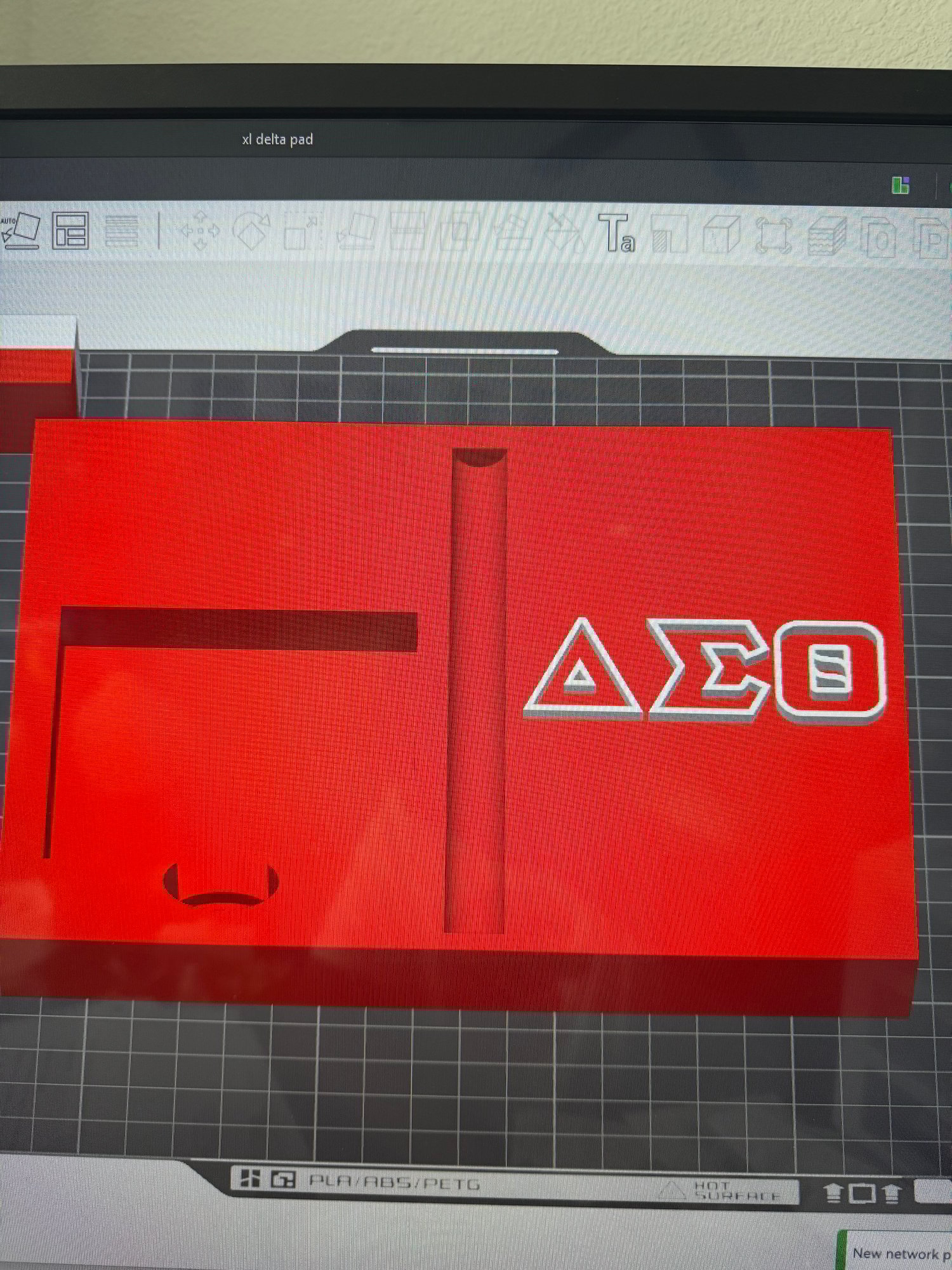Select the Support painting tool
952x1270 pixels.
click(x=513, y=232)
